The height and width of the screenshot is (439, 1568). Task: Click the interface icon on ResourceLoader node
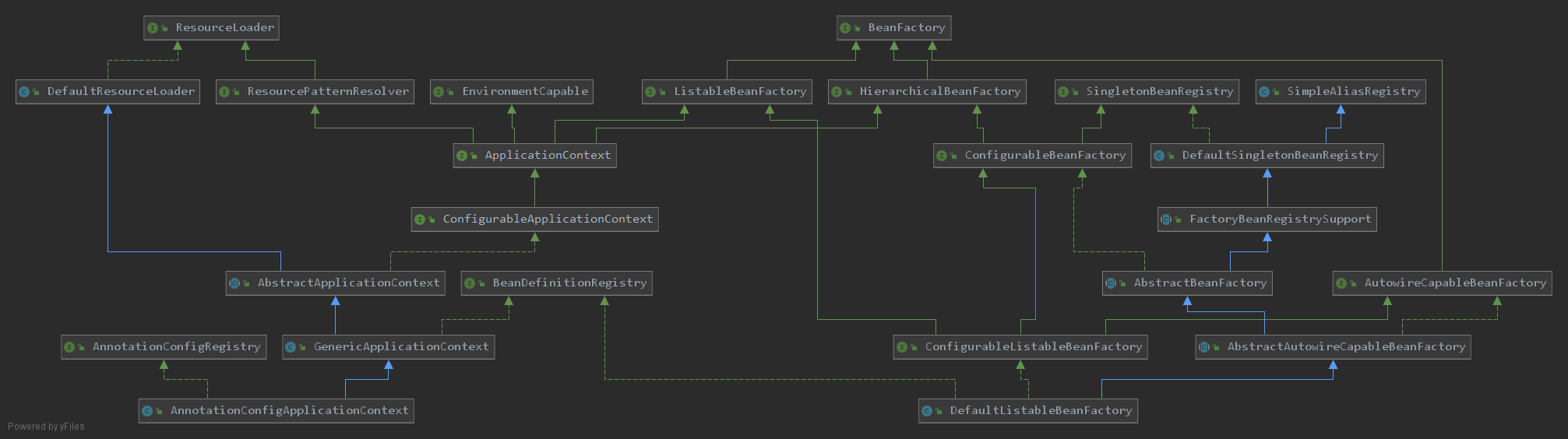click(153, 28)
